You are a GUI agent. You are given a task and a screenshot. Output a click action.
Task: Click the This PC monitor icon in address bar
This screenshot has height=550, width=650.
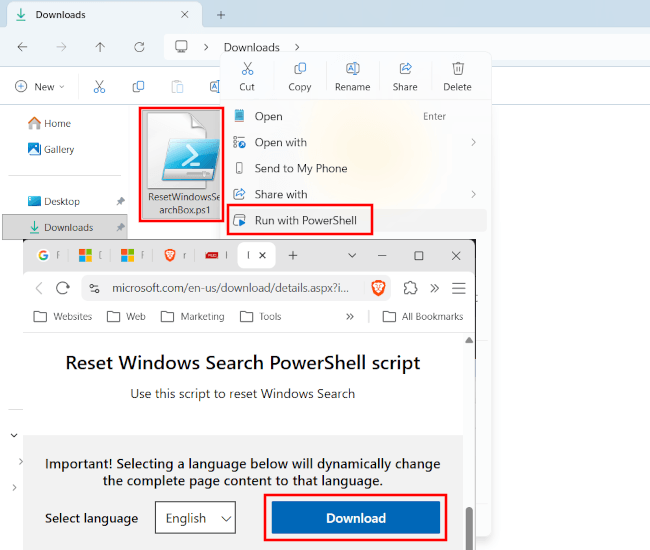[181, 46]
